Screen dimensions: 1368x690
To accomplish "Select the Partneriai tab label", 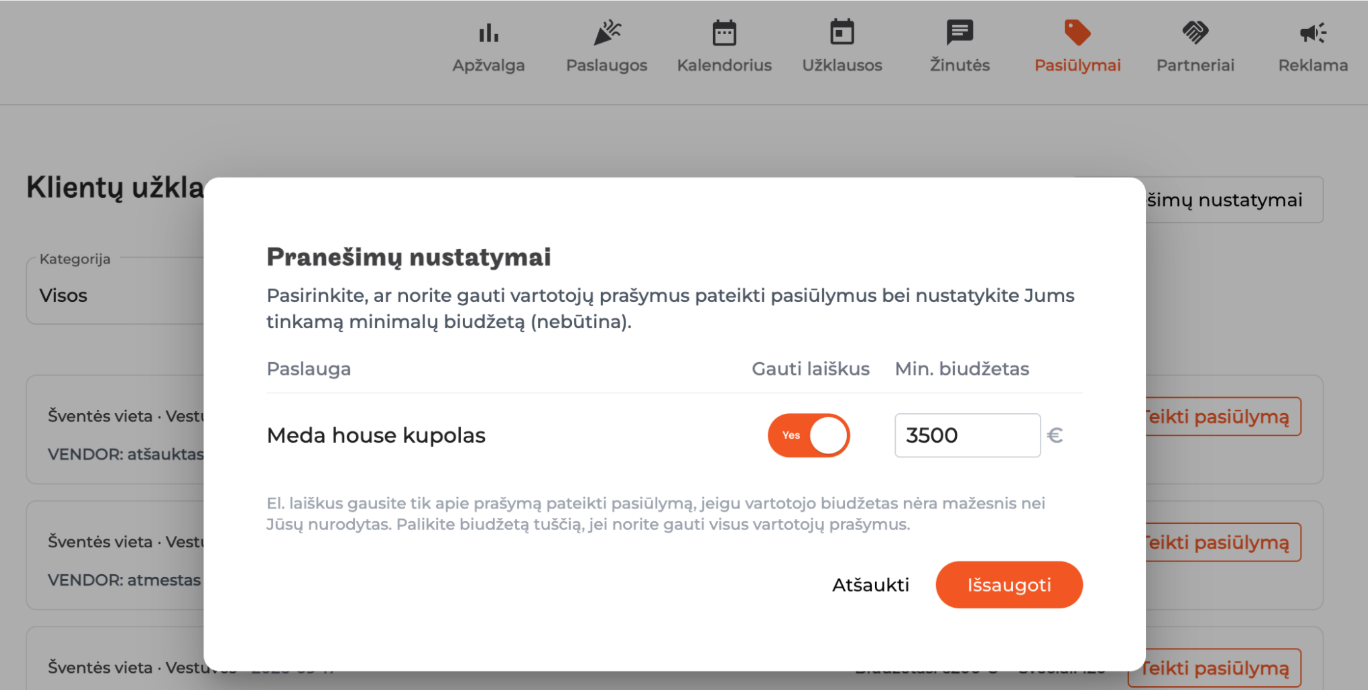I will 1195,65.
